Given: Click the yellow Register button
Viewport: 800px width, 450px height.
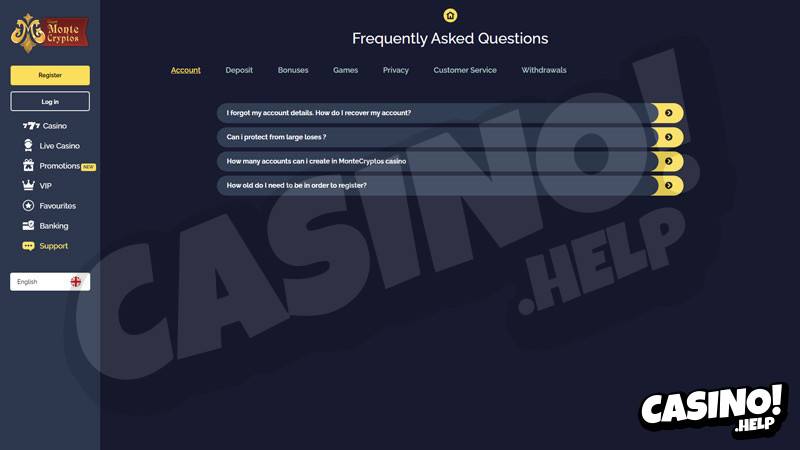Looking at the screenshot, I should pyautogui.click(x=50, y=75).
